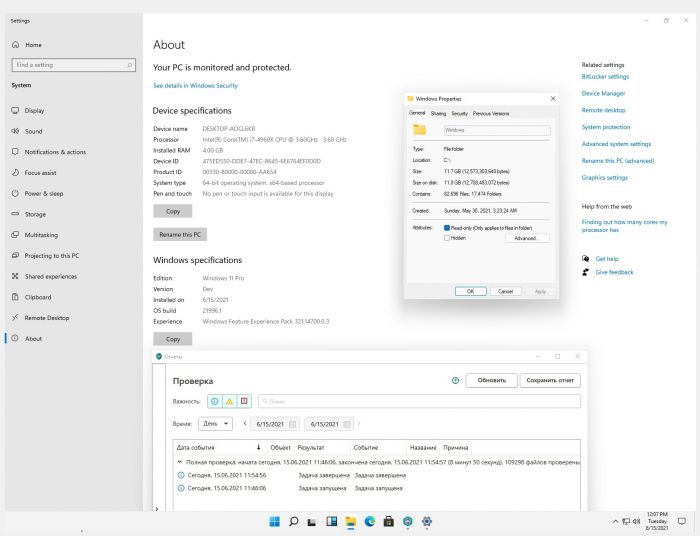Open Display settings icon in sidebar
The width and height of the screenshot is (700, 536).
click(15, 110)
